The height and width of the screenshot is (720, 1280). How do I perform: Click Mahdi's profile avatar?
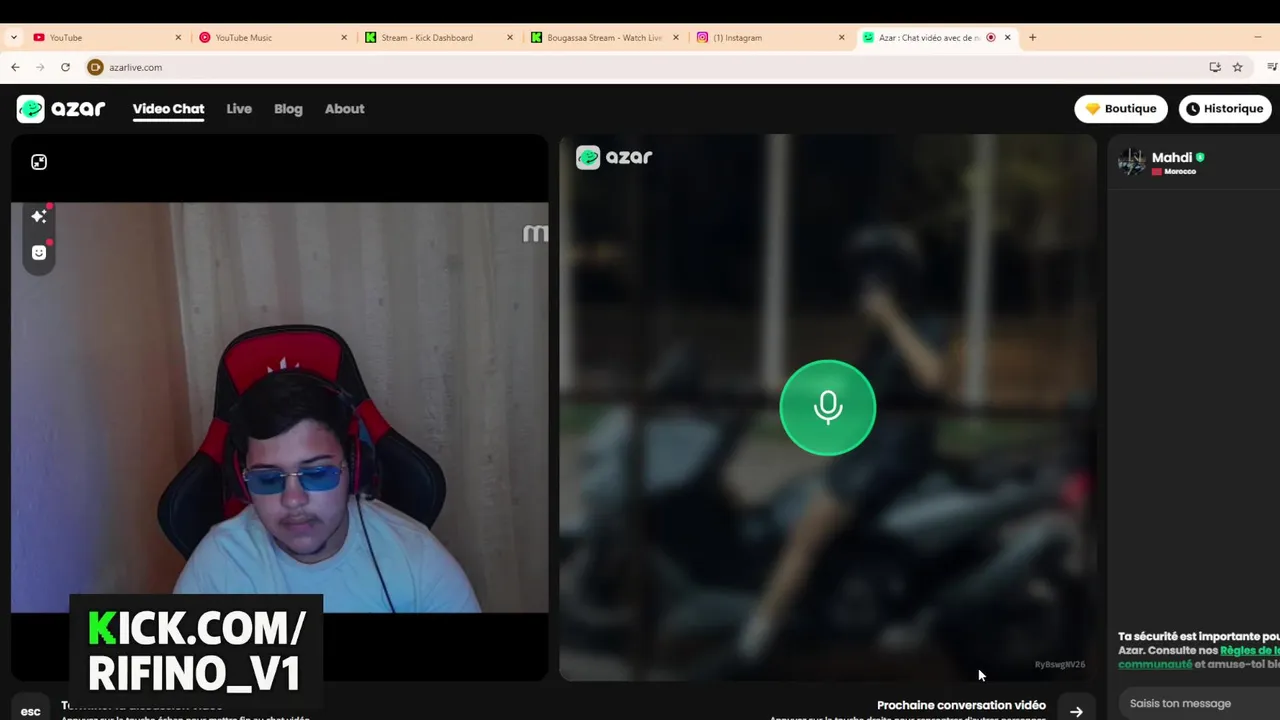pyautogui.click(x=1132, y=162)
